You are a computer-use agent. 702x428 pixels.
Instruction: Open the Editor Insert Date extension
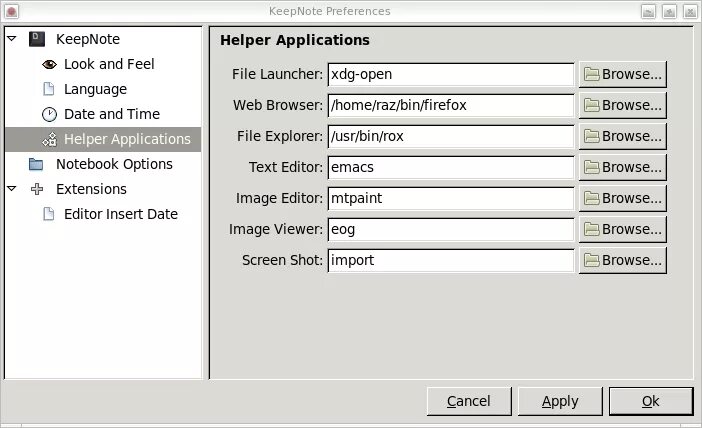pos(121,214)
